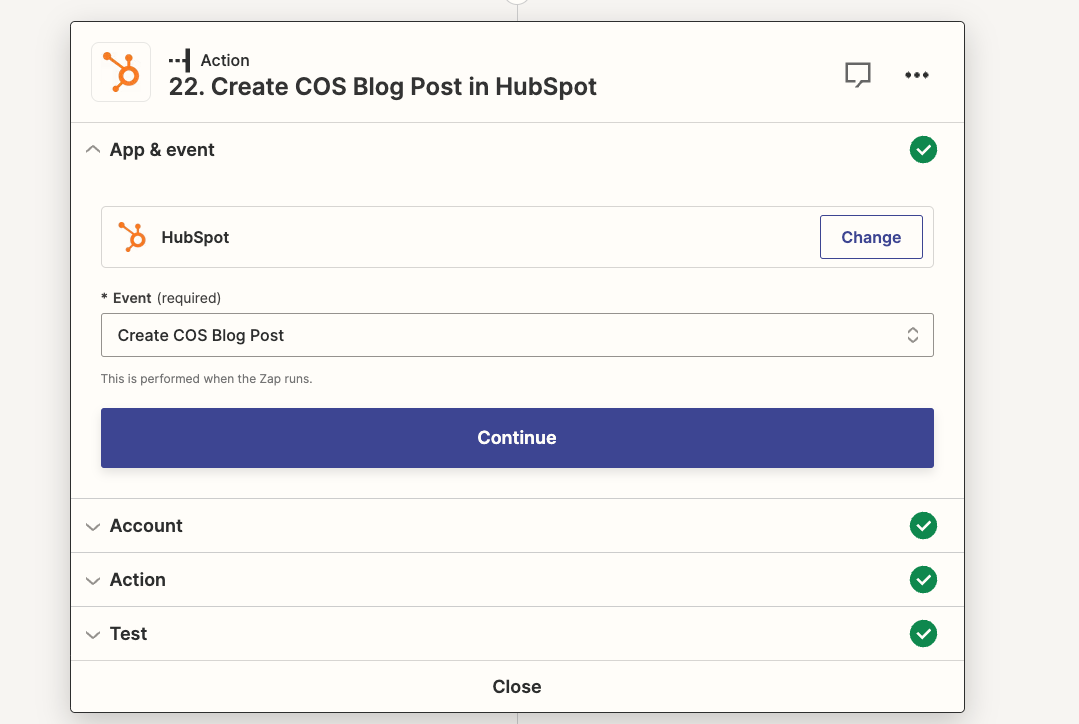This screenshot has width=1079, height=724.
Task: Click the Event (required) label
Action: pos(161,298)
